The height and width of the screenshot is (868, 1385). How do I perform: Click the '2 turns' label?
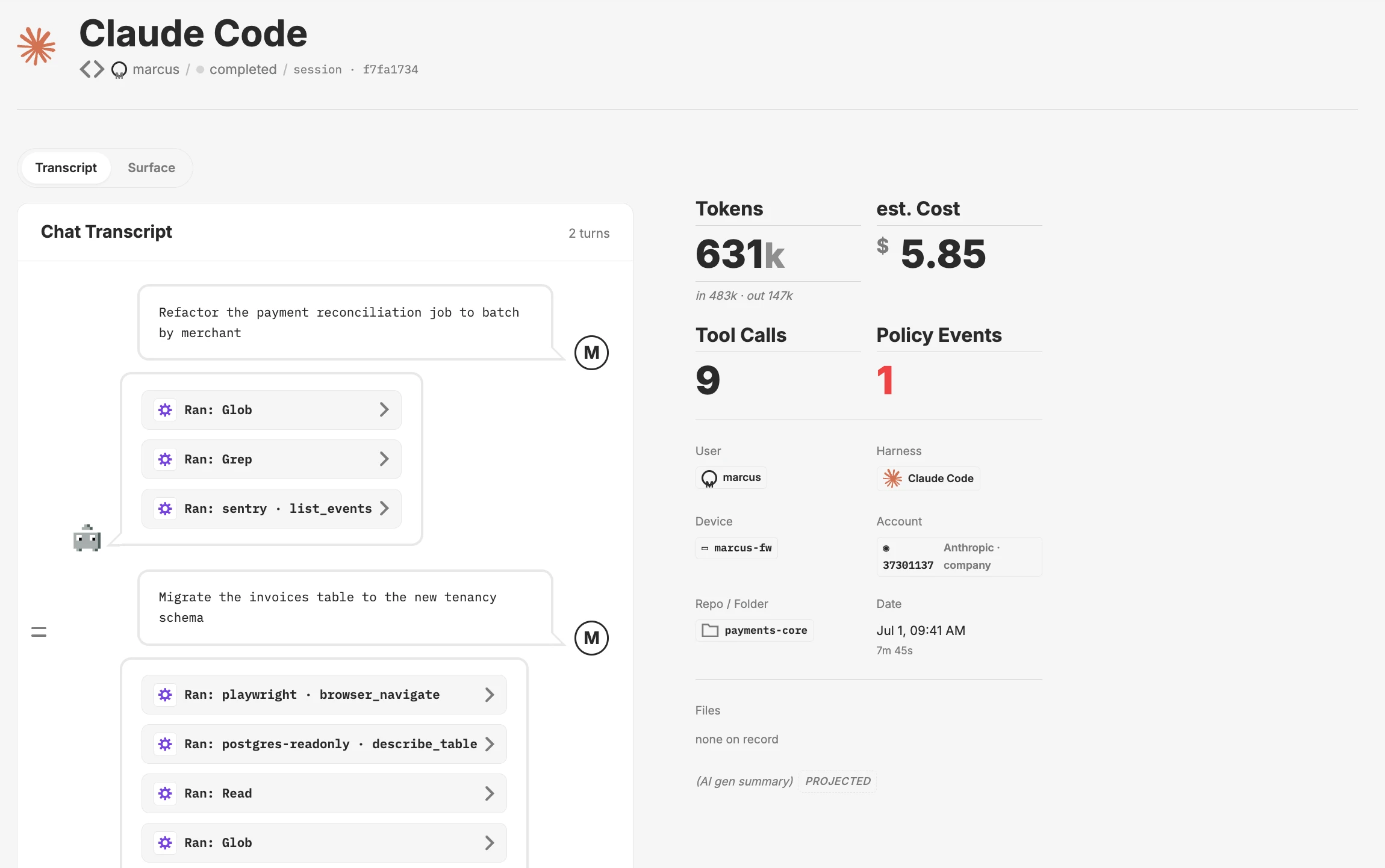tap(589, 234)
